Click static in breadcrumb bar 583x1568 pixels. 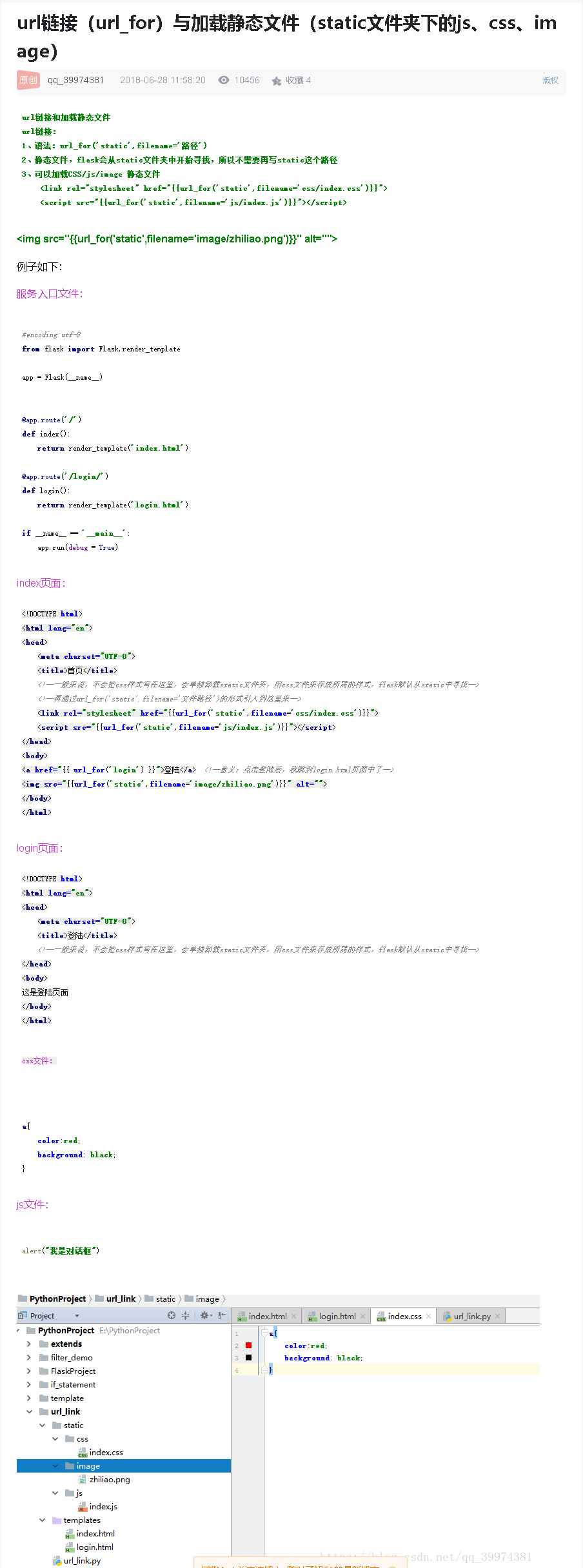pyautogui.click(x=166, y=1298)
